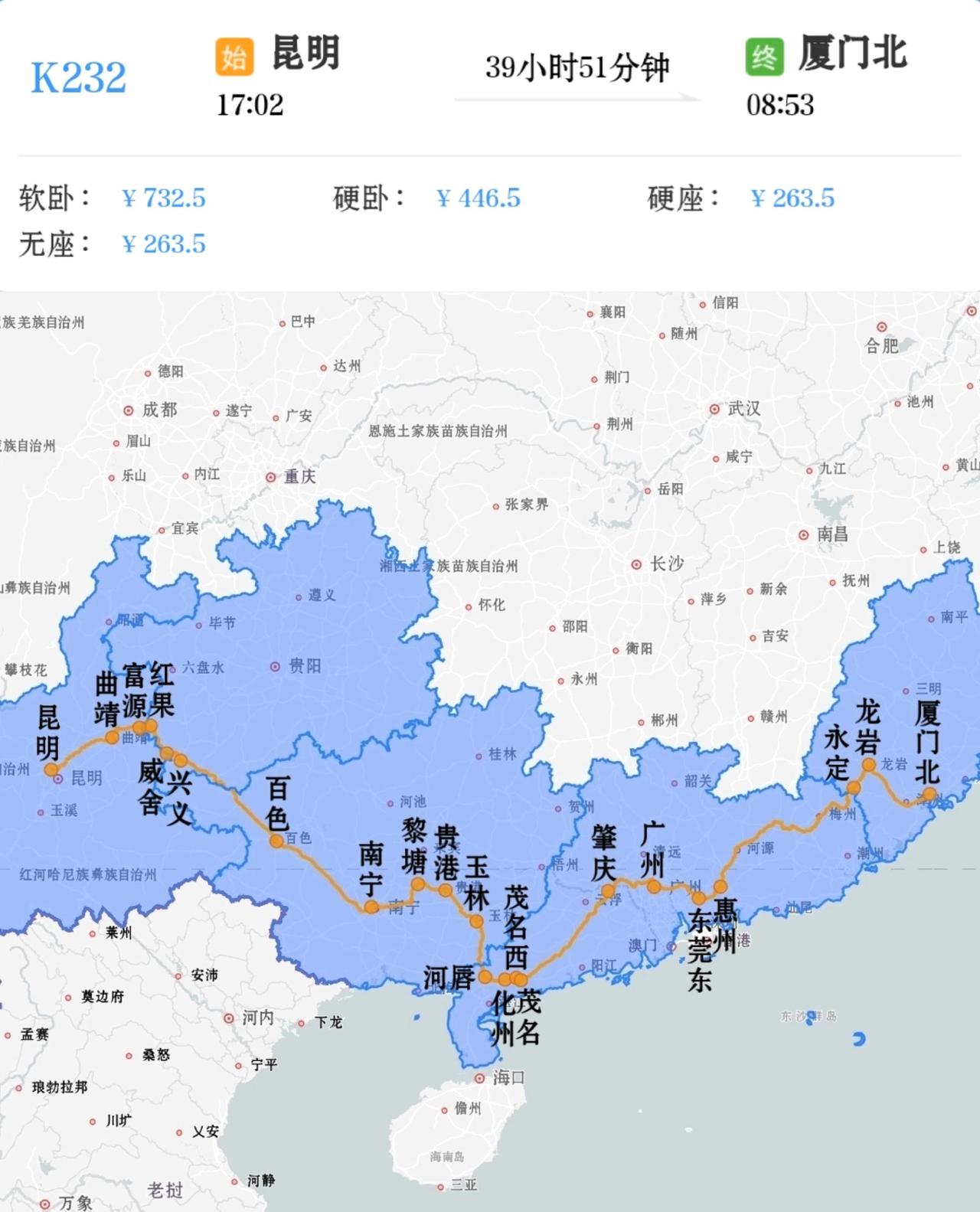Click the 河内 city label on map
This screenshot has height=1212, width=980.
click(x=258, y=1018)
